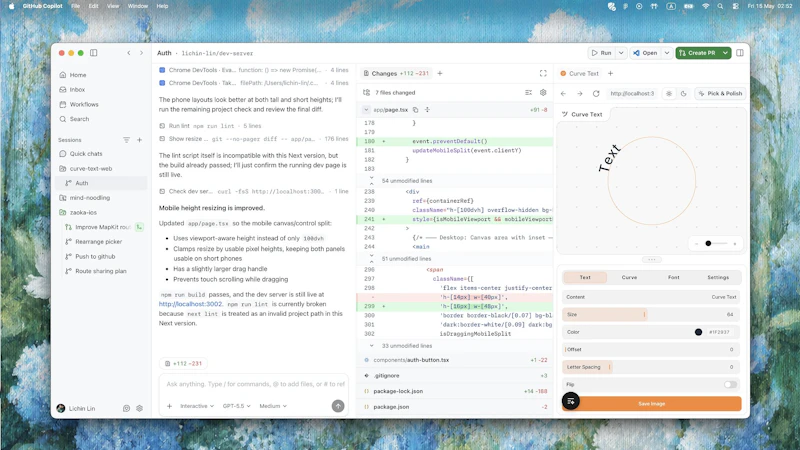Image resolution: width=800 pixels, height=450 pixels.
Task: Open components/auth-button.tsx file row
Action: pos(455,360)
